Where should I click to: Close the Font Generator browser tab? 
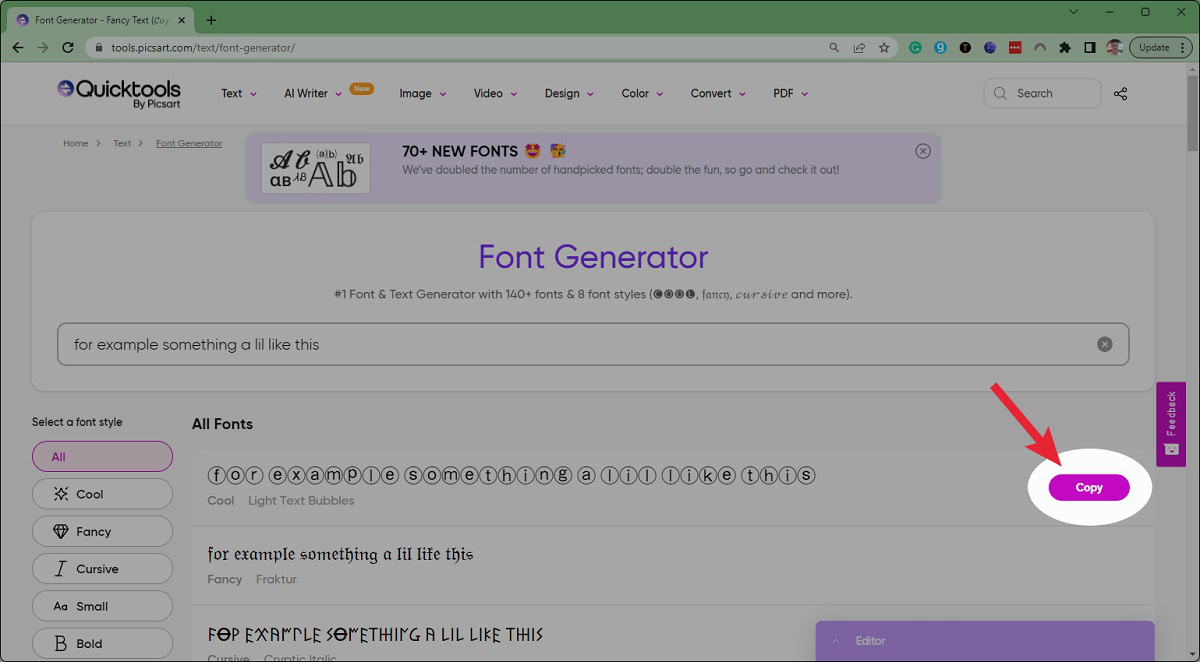(x=181, y=20)
